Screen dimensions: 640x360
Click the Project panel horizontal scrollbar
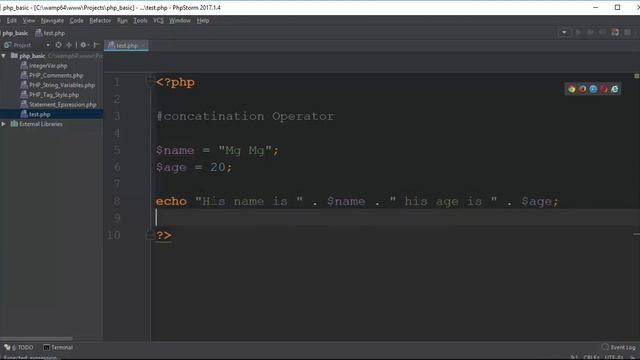click(x=36, y=338)
